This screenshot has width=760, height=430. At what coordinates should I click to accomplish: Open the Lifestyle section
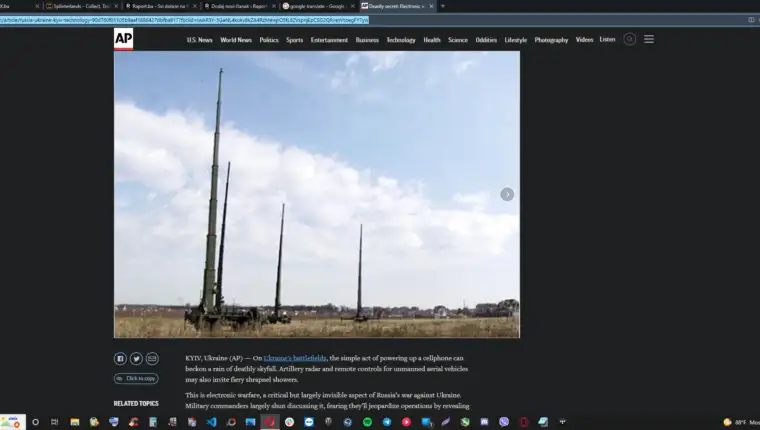(516, 40)
